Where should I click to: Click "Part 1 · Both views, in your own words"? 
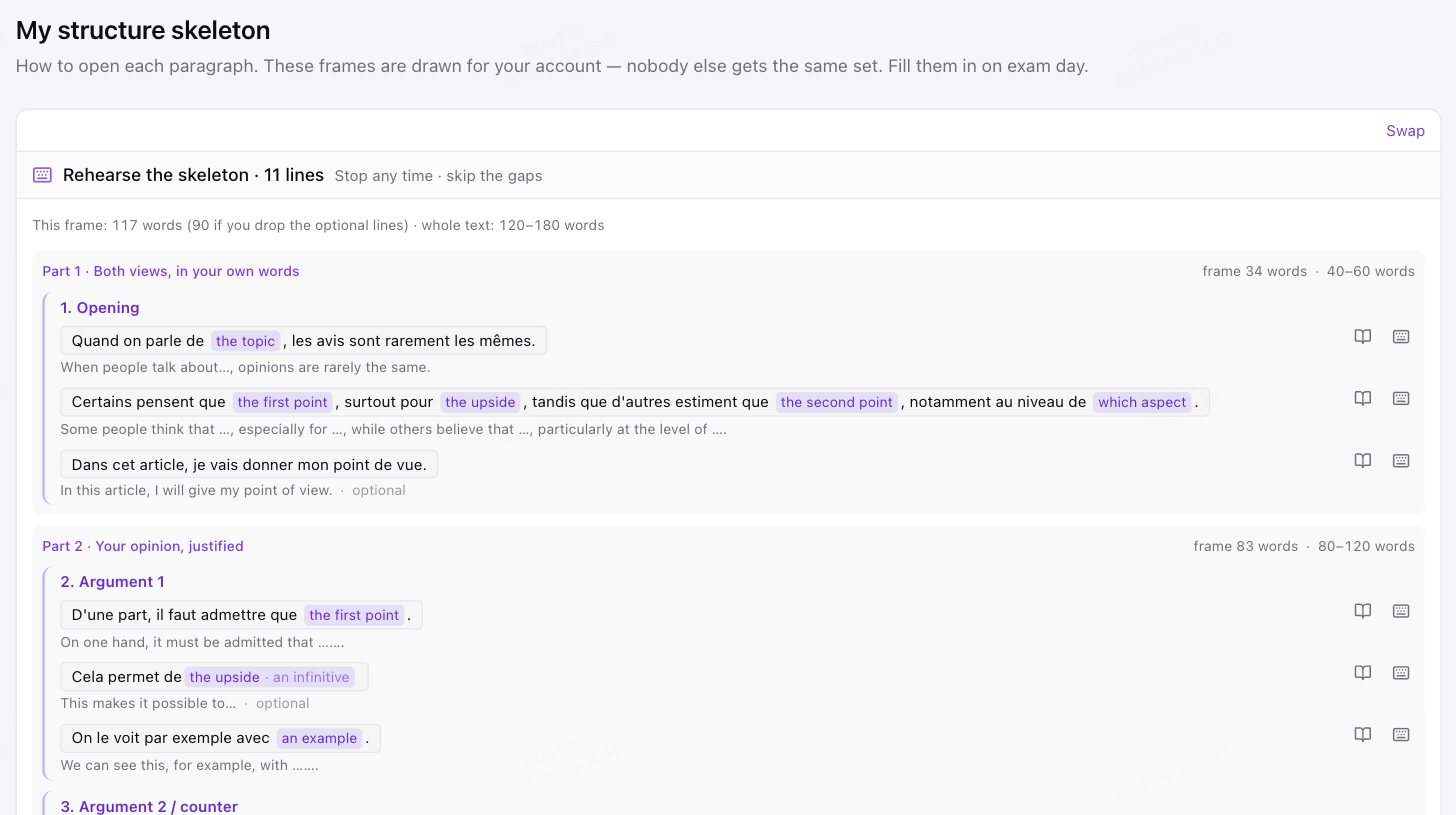click(171, 271)
